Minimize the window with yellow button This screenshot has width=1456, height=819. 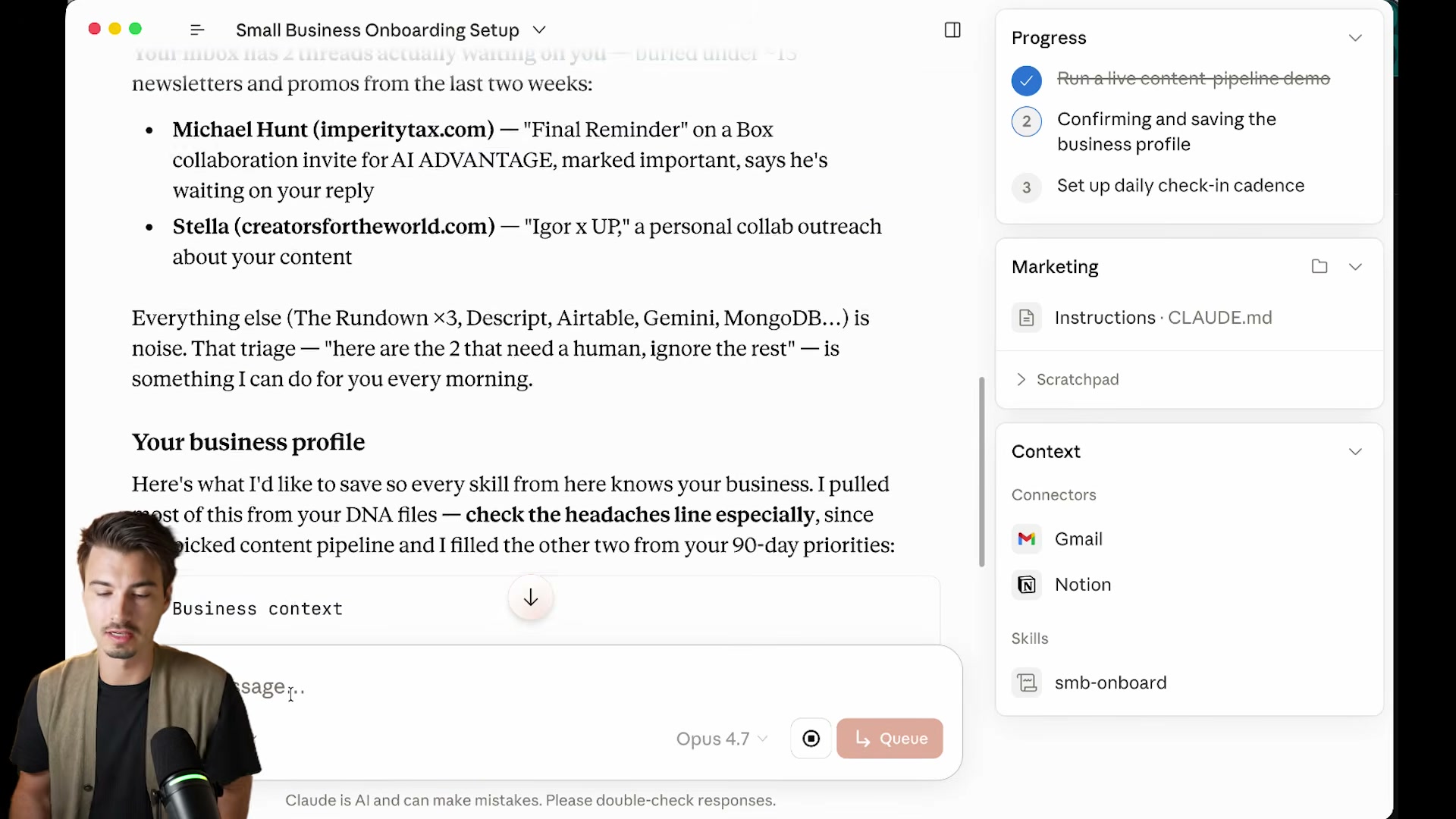pyautogui.click(x=115, y=29)
